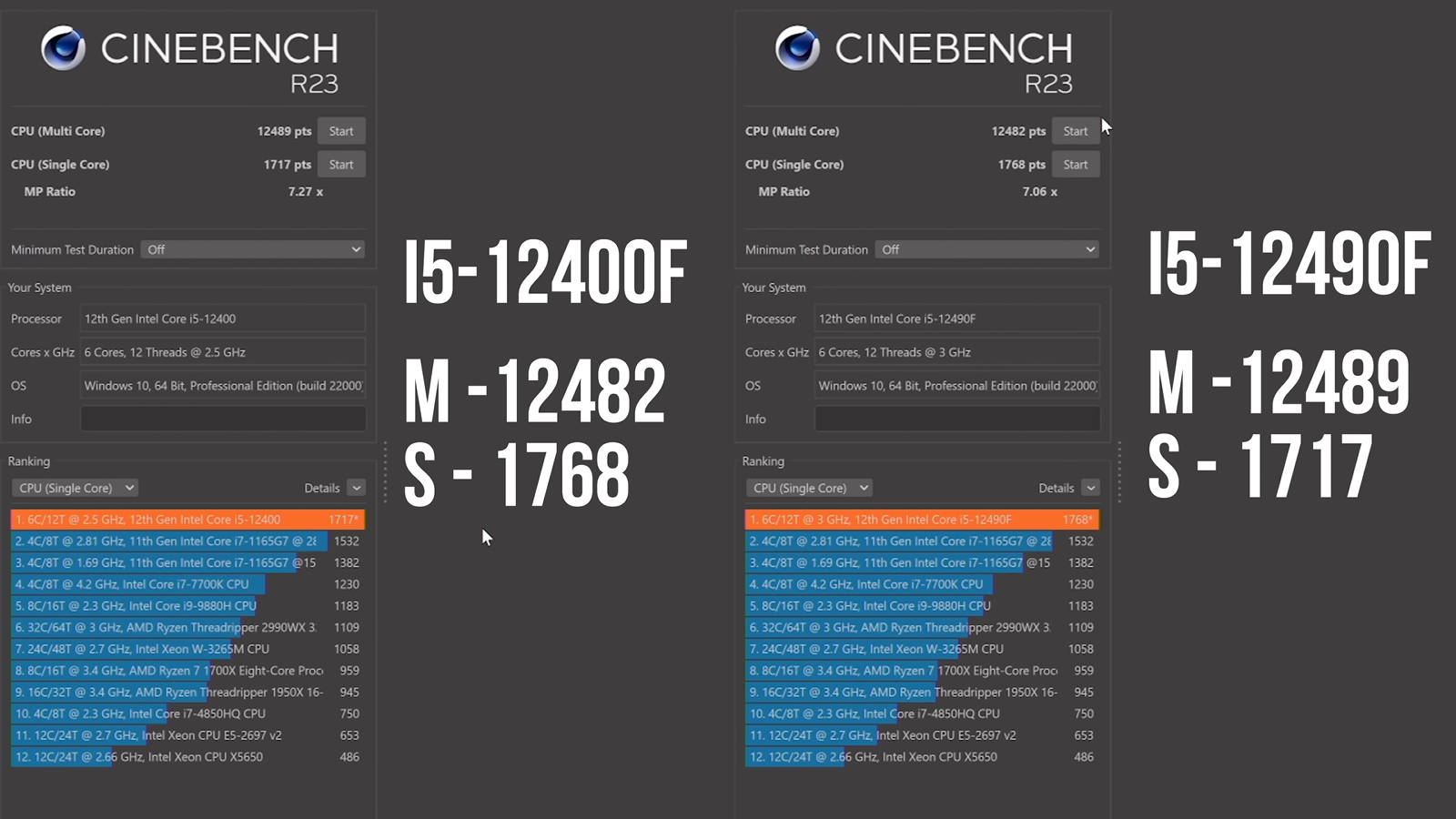Viewport: 1456px width, 819px height.
Task: Click OS field in left window
Action: pos(223,386)
